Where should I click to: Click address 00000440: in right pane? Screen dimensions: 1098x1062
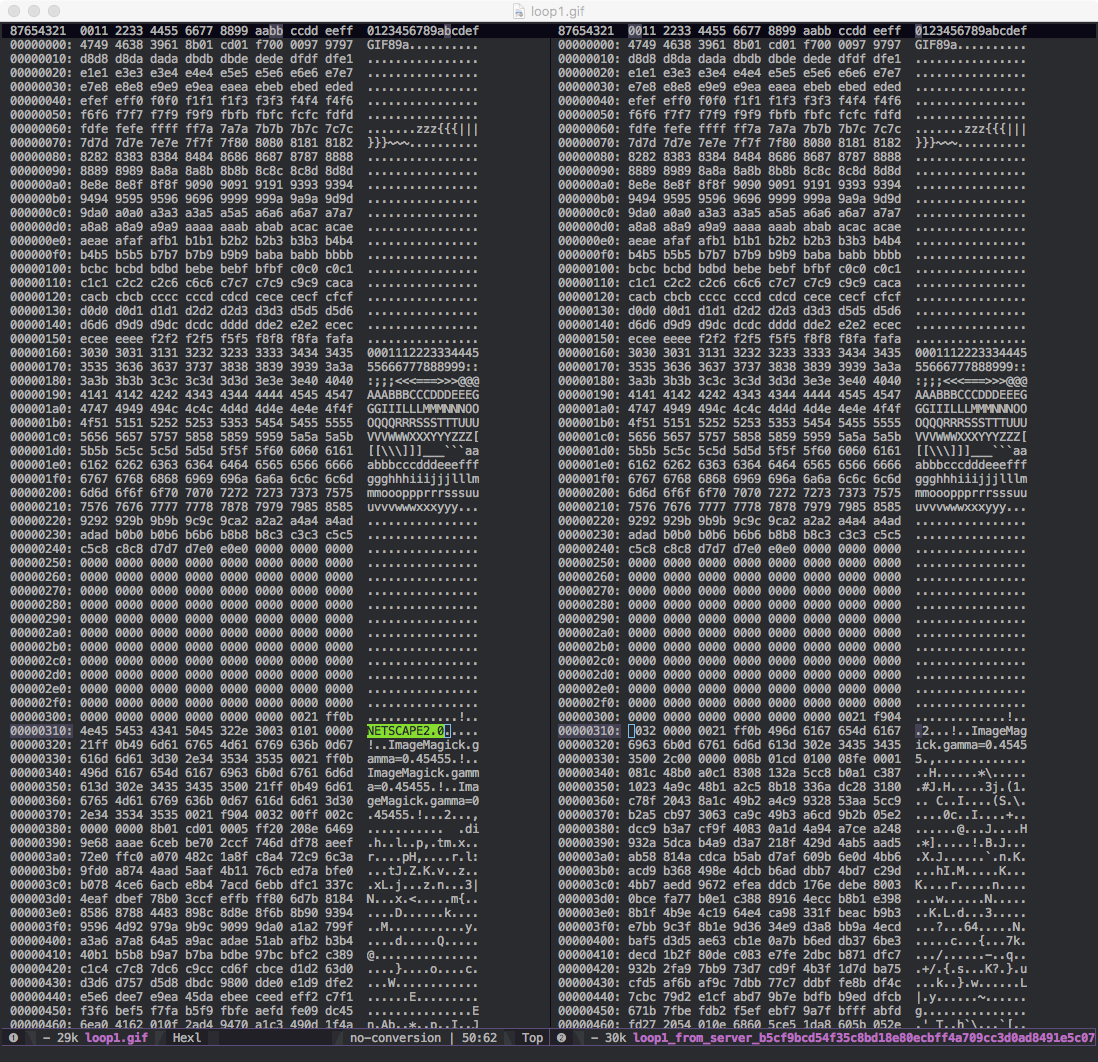pyautogui.click(x=589, y=997)
